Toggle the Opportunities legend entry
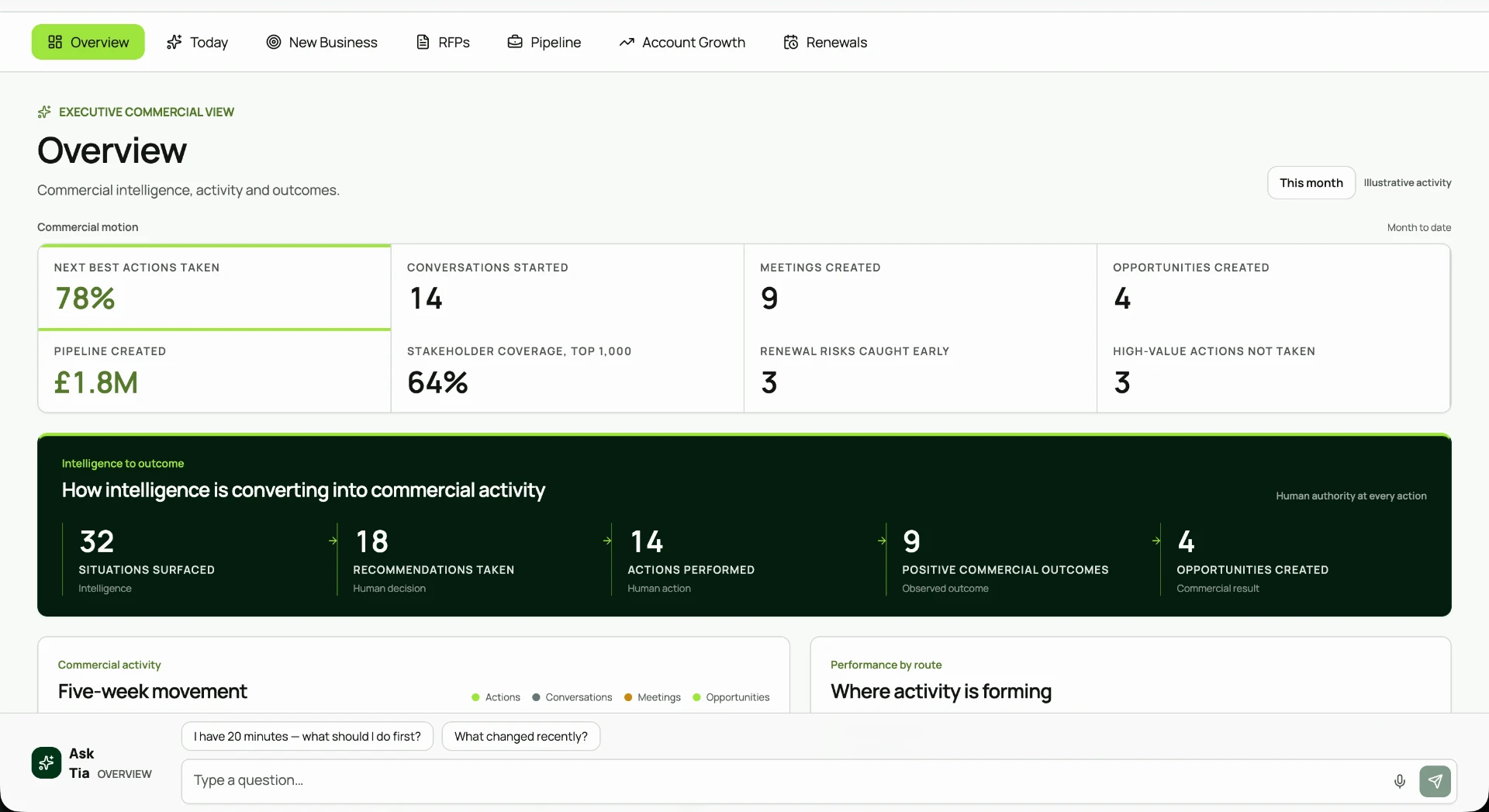The height and width of the screenshot is (812, 1489). (731, 697)
